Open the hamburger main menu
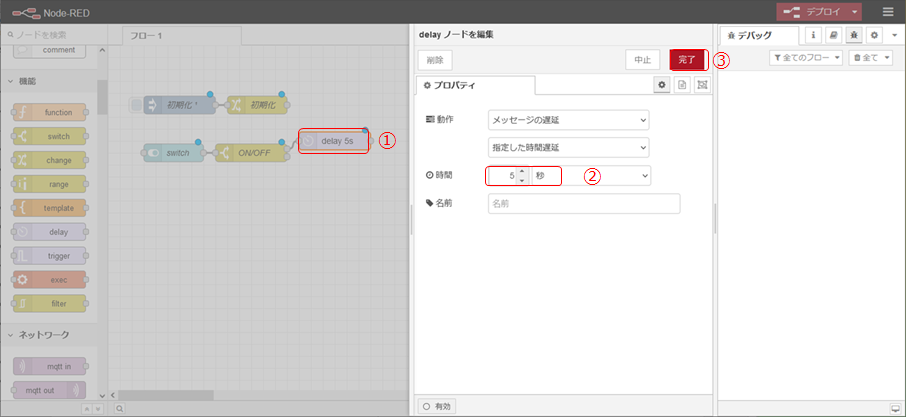 click(x=888, y=11)
